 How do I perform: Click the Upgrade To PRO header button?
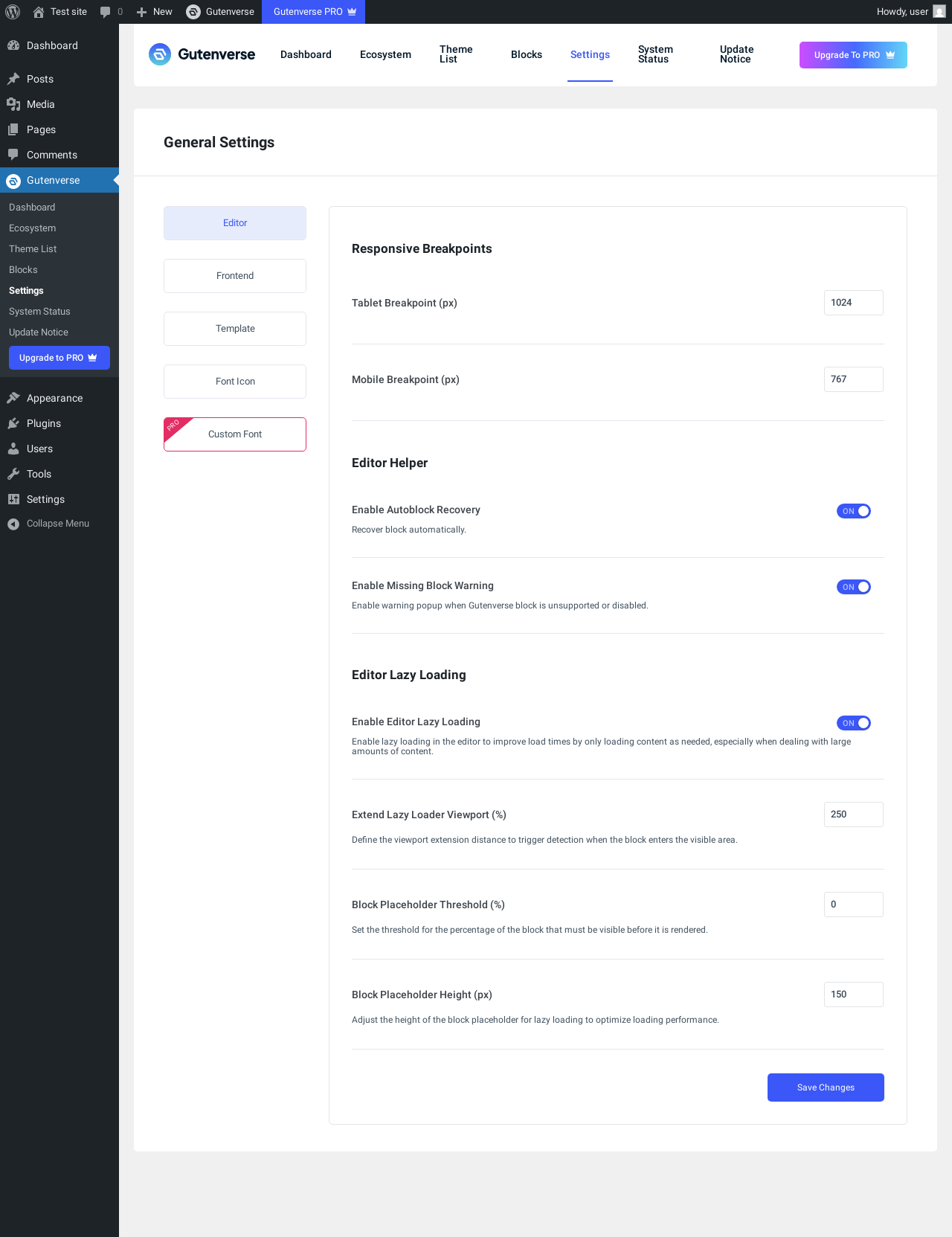click(x=853, y=55)
